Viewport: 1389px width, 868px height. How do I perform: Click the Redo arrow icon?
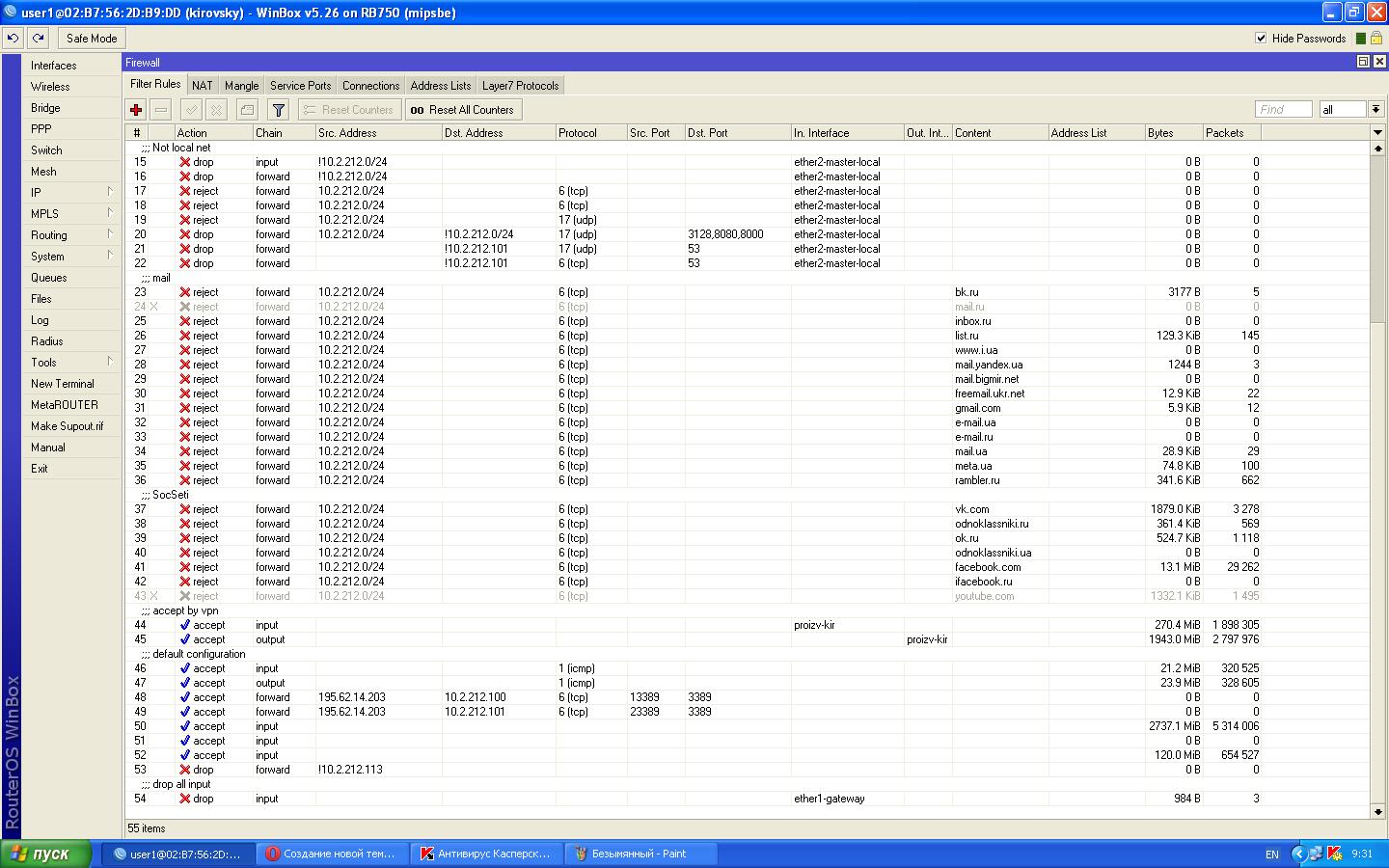tap(38, 39)
